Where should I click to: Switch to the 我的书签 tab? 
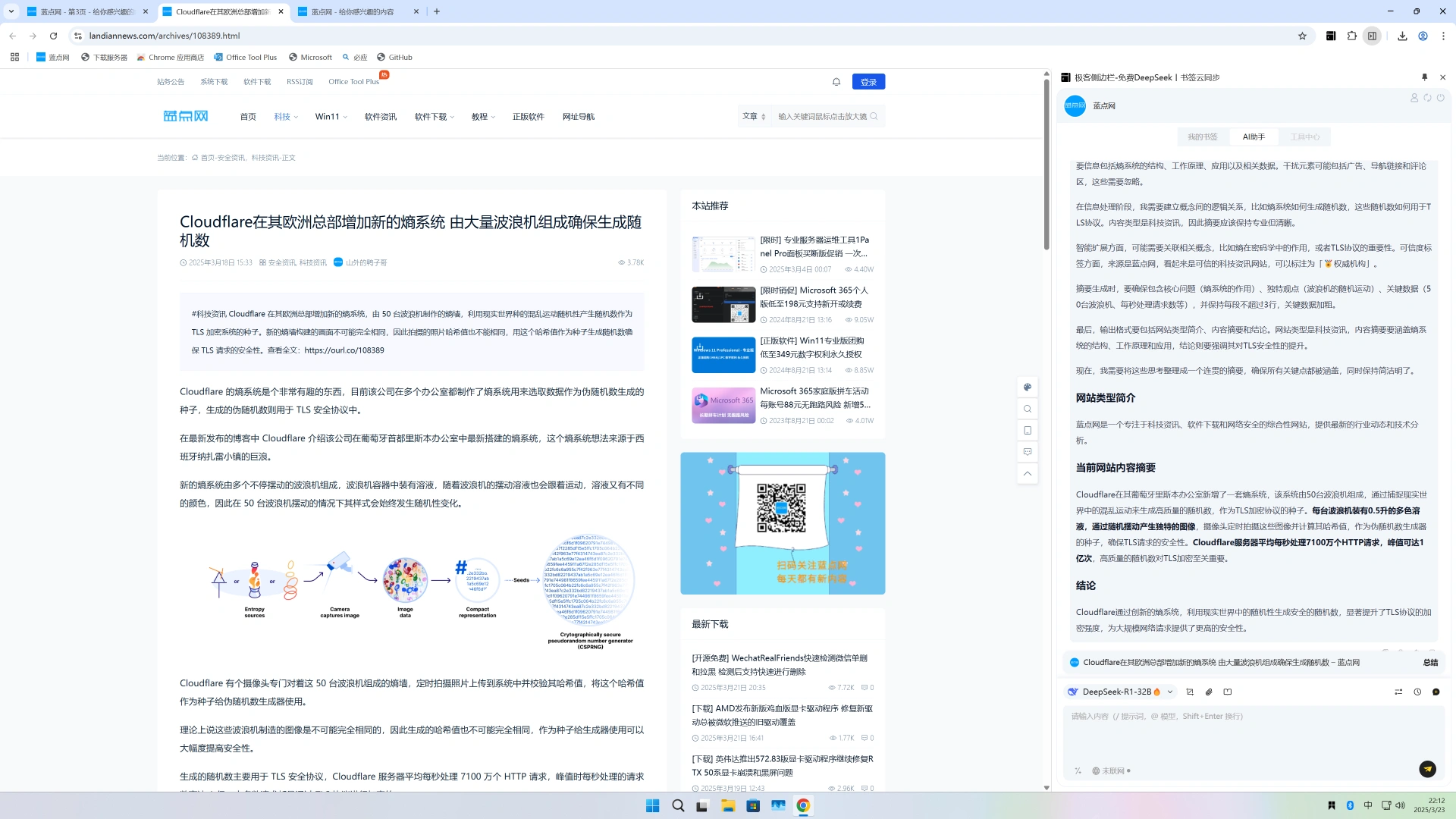(1202, 137)
